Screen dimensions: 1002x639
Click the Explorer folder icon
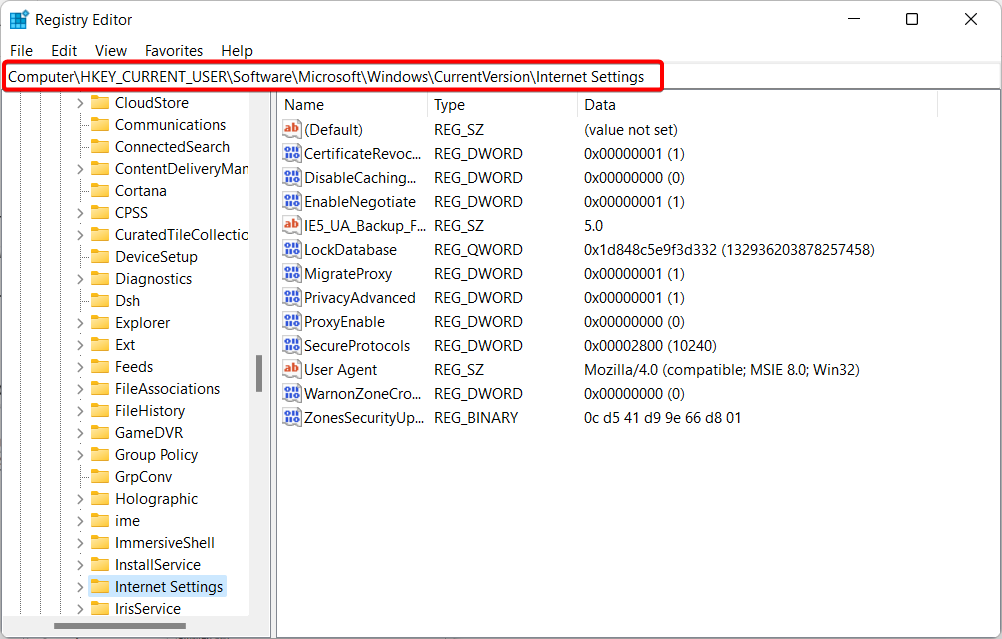tap(100, 323)
